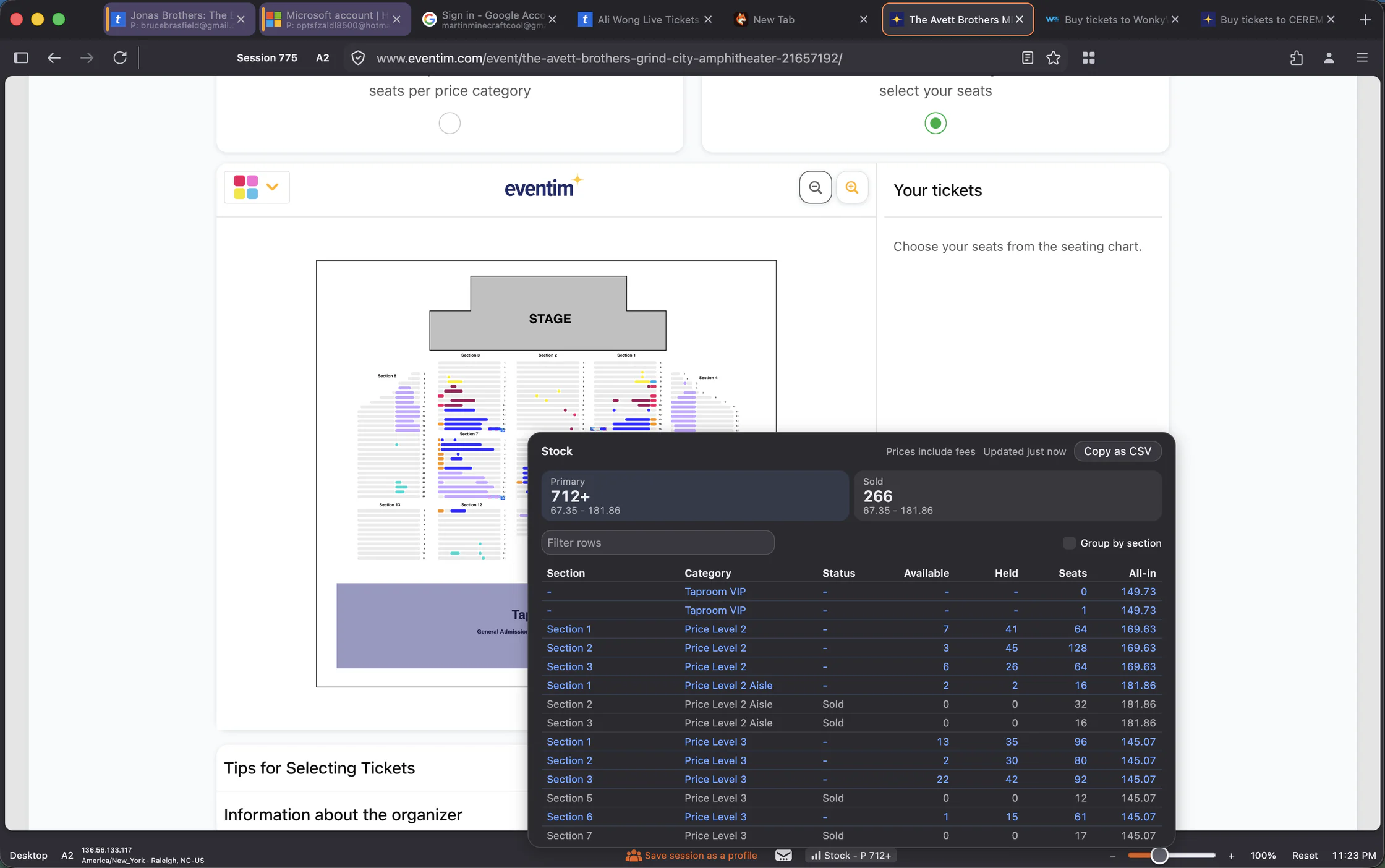Enable the Group by section checkbox
Screen dimensions: 1385x868
coord(1069,543)
